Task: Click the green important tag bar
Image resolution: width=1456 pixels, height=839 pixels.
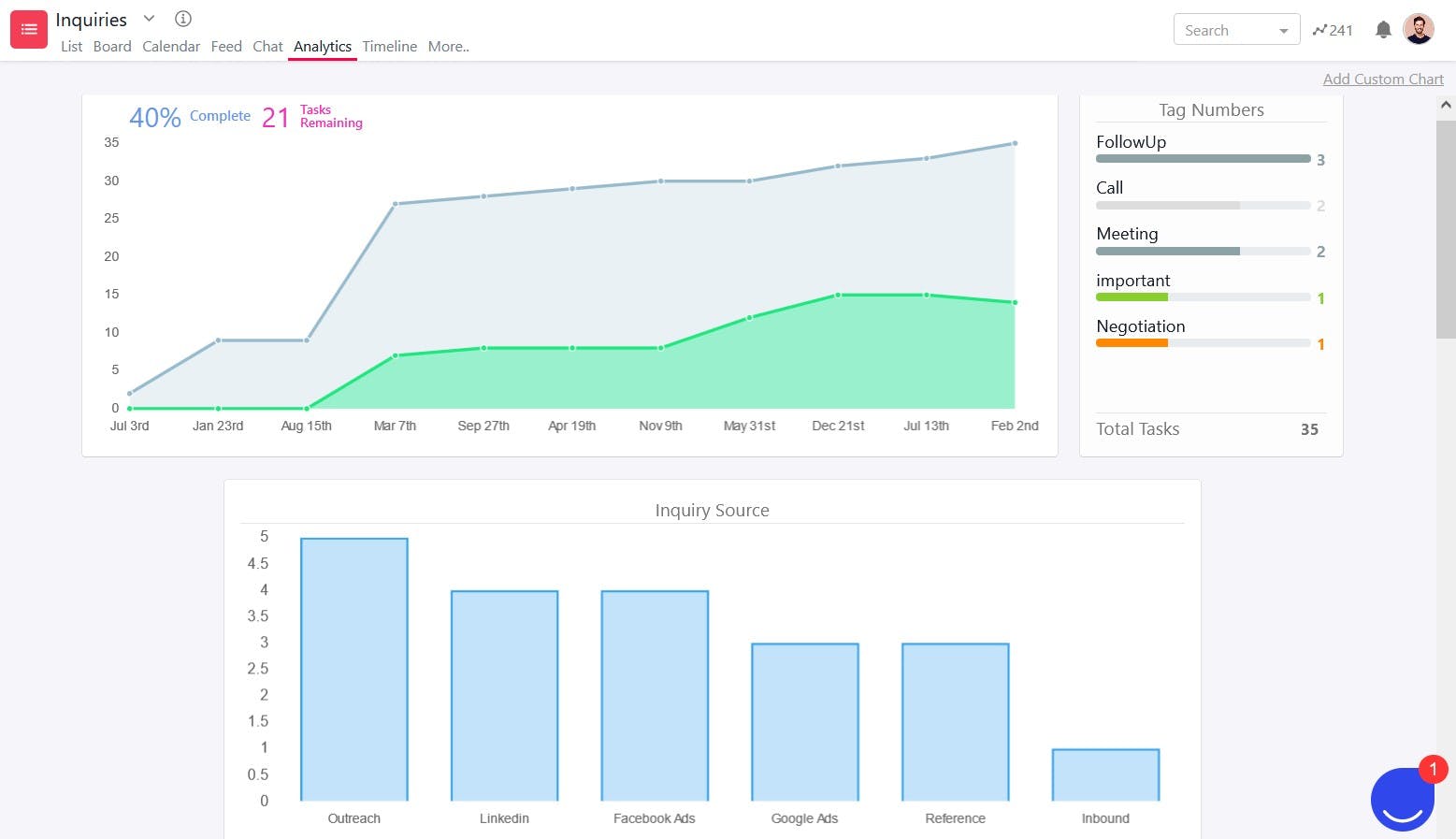Action: point(1132,297)
